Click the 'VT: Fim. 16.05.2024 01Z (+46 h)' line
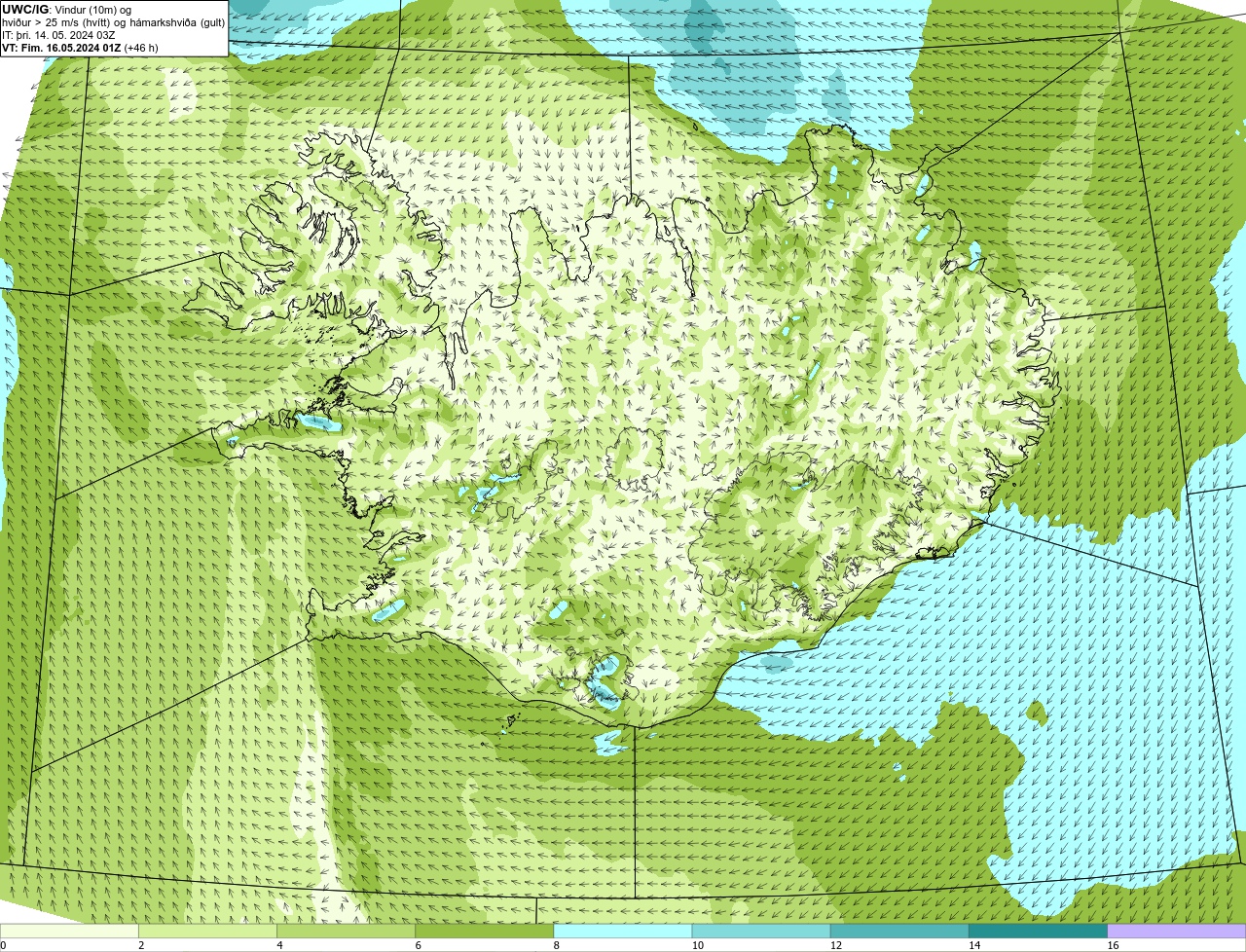1246x952 pixels. point(80,48)
